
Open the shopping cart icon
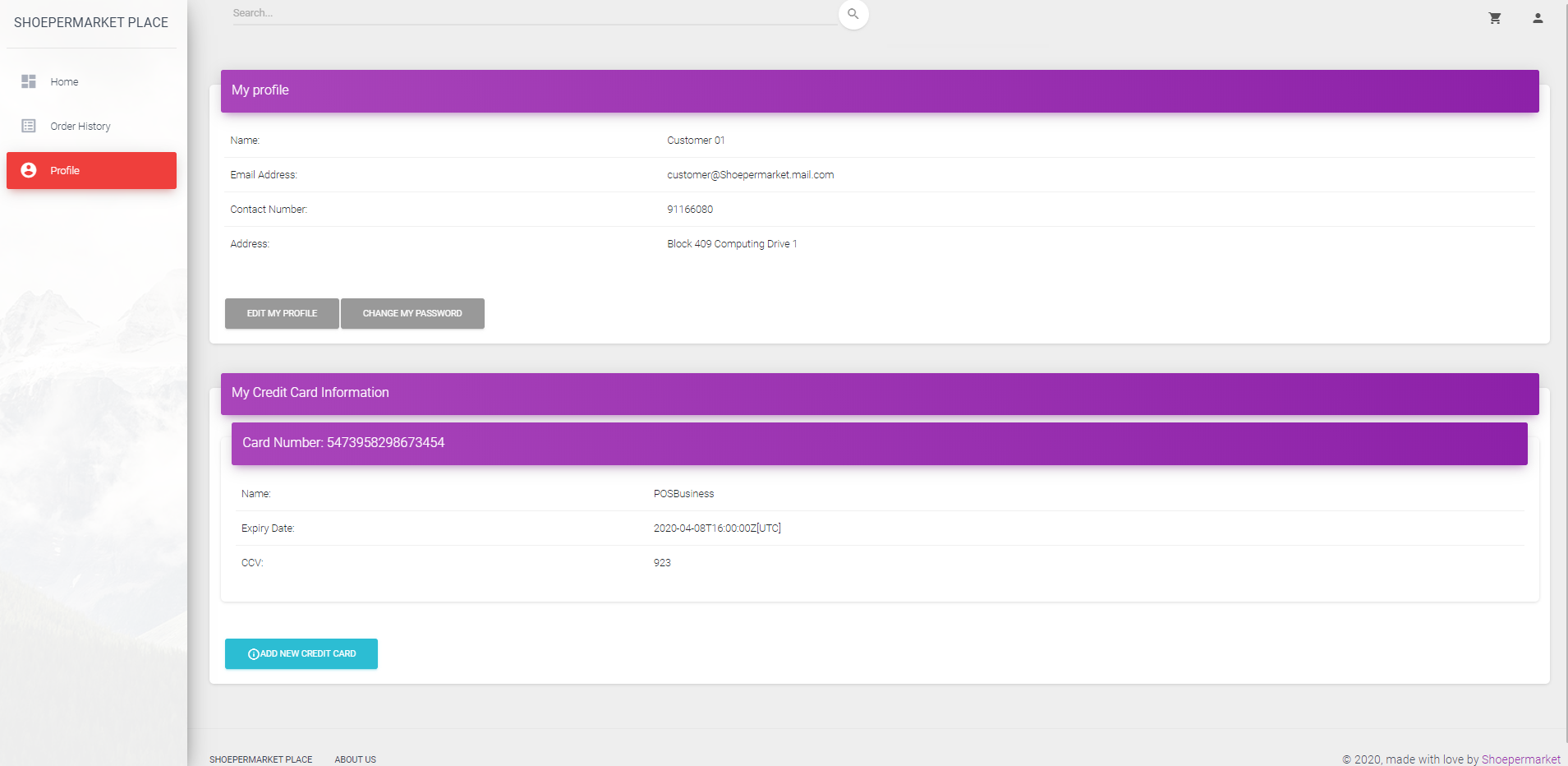[1495, 18]
